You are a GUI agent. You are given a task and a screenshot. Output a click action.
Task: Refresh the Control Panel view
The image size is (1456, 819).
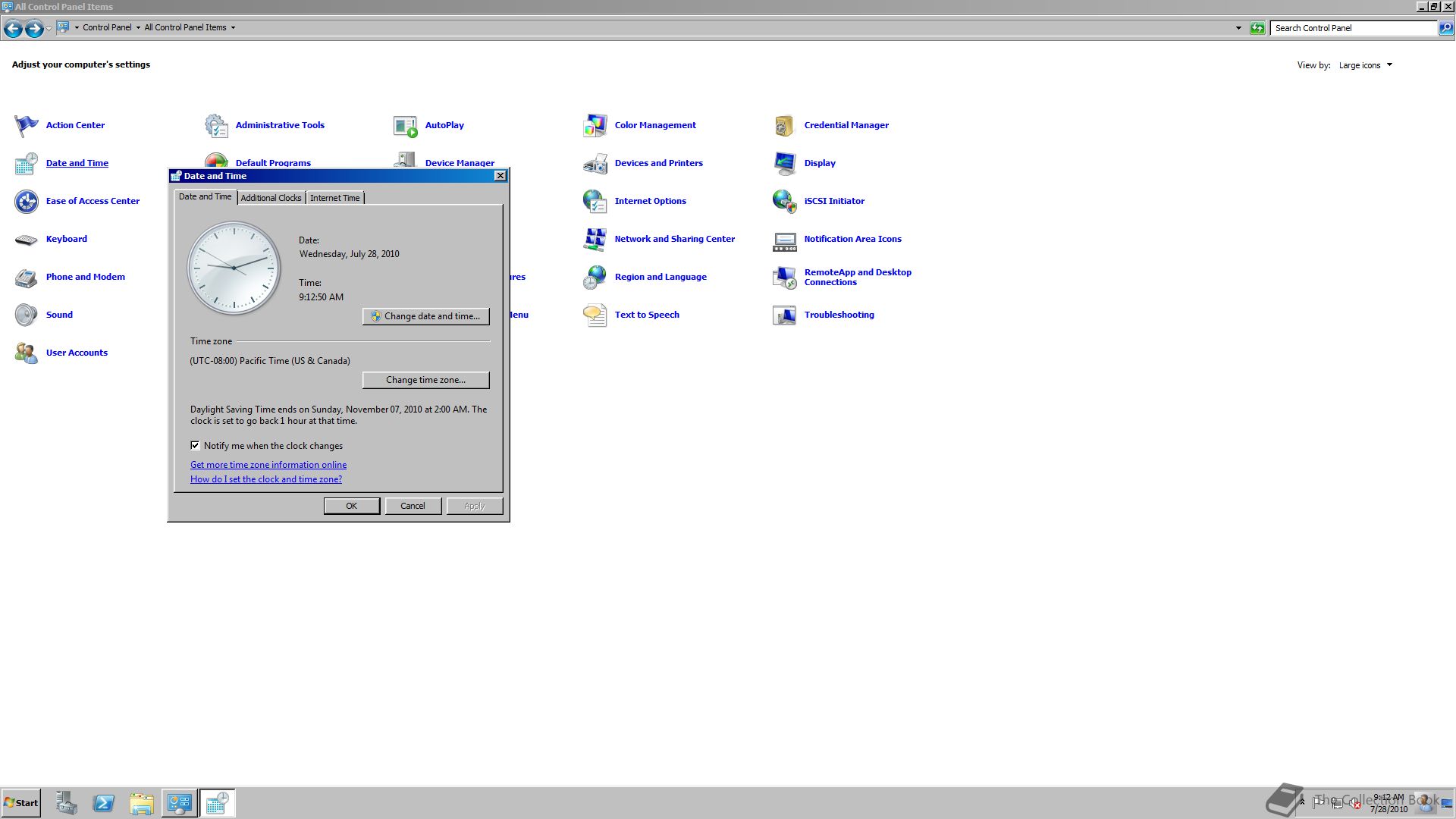pos(1257,28)
